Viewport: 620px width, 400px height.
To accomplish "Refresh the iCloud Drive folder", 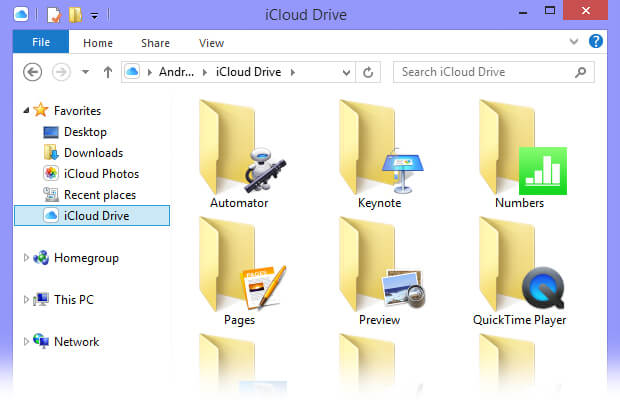I will [368, 72].
